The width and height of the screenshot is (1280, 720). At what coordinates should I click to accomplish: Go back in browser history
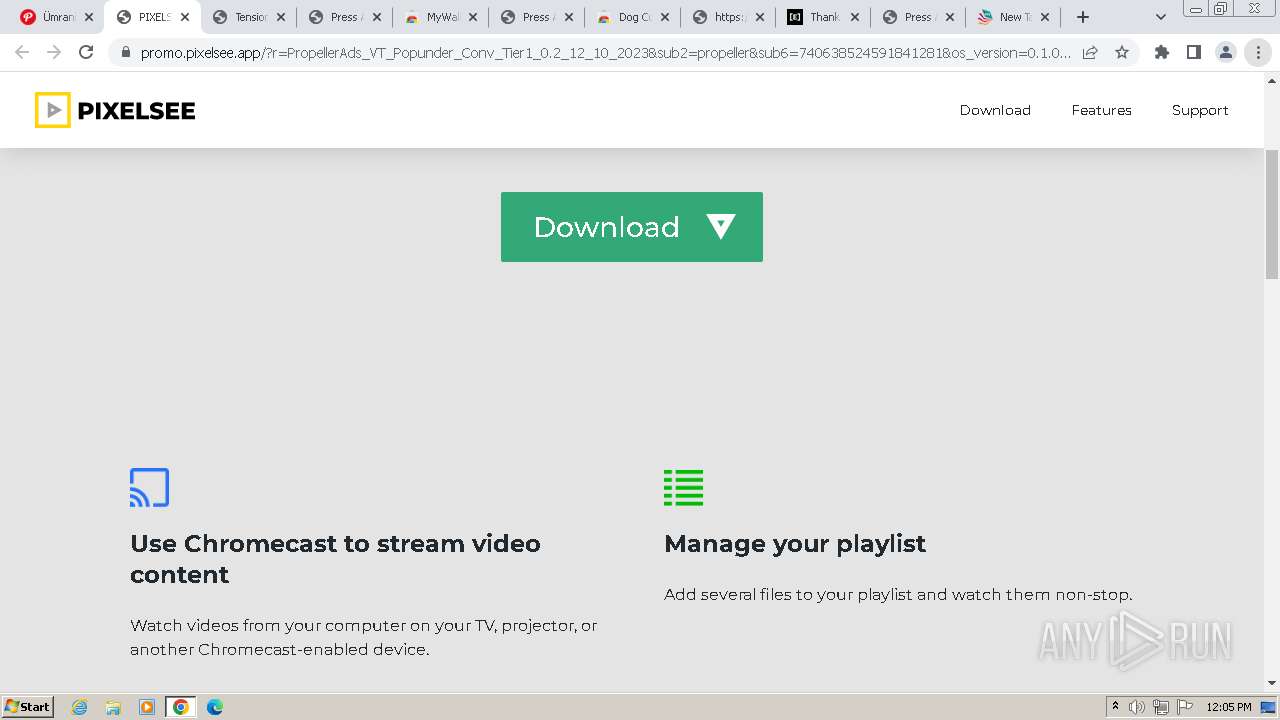click(22, 52)
